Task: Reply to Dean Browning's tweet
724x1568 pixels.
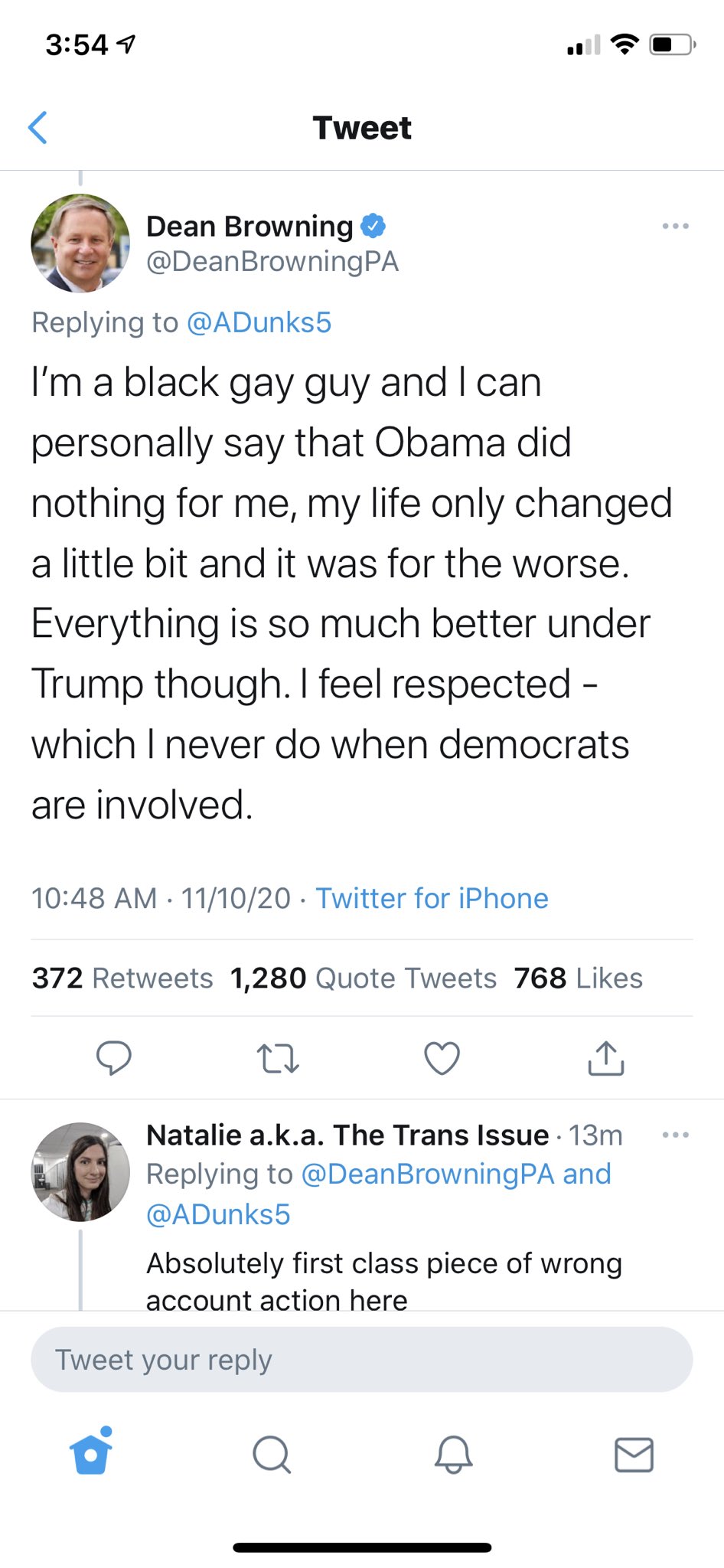Action: pos(113,1058)
